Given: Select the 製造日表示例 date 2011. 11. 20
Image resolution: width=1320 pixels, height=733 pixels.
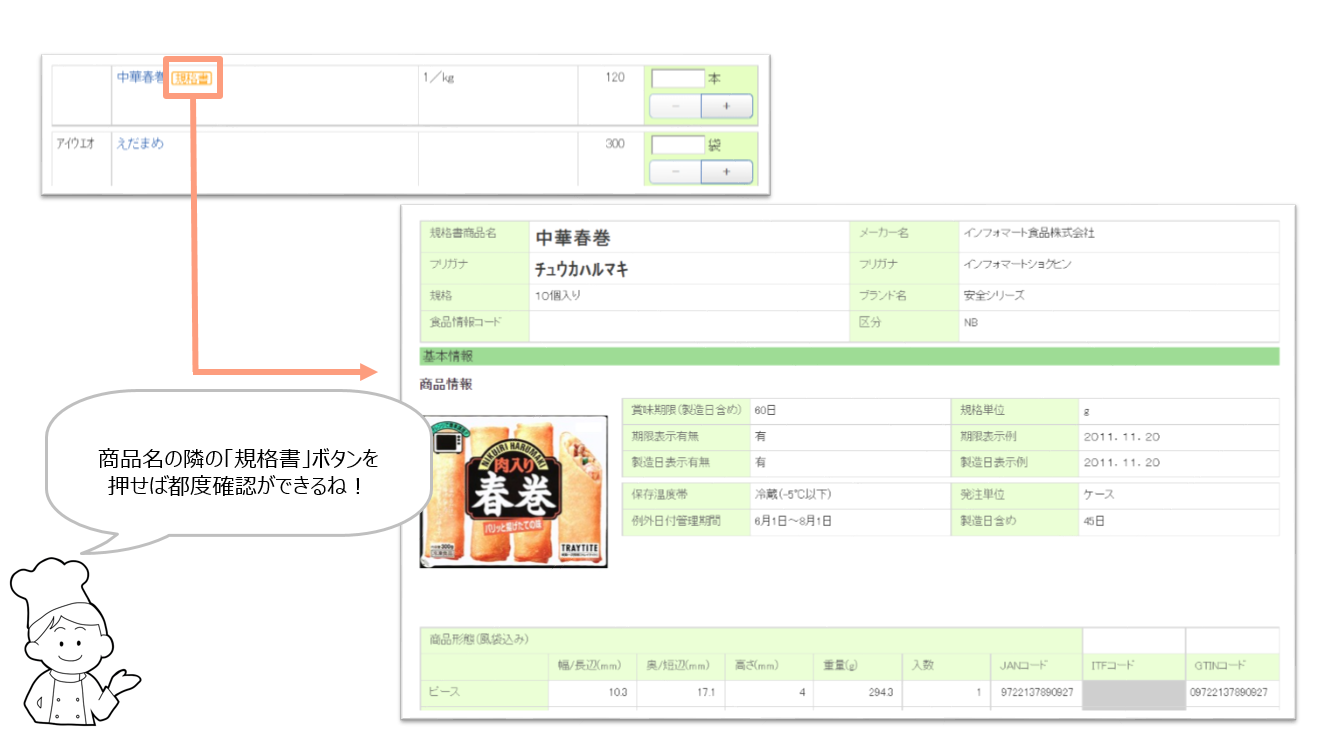Looking at the screenshot, I should pyautogui.click(x=1122, y=463).
